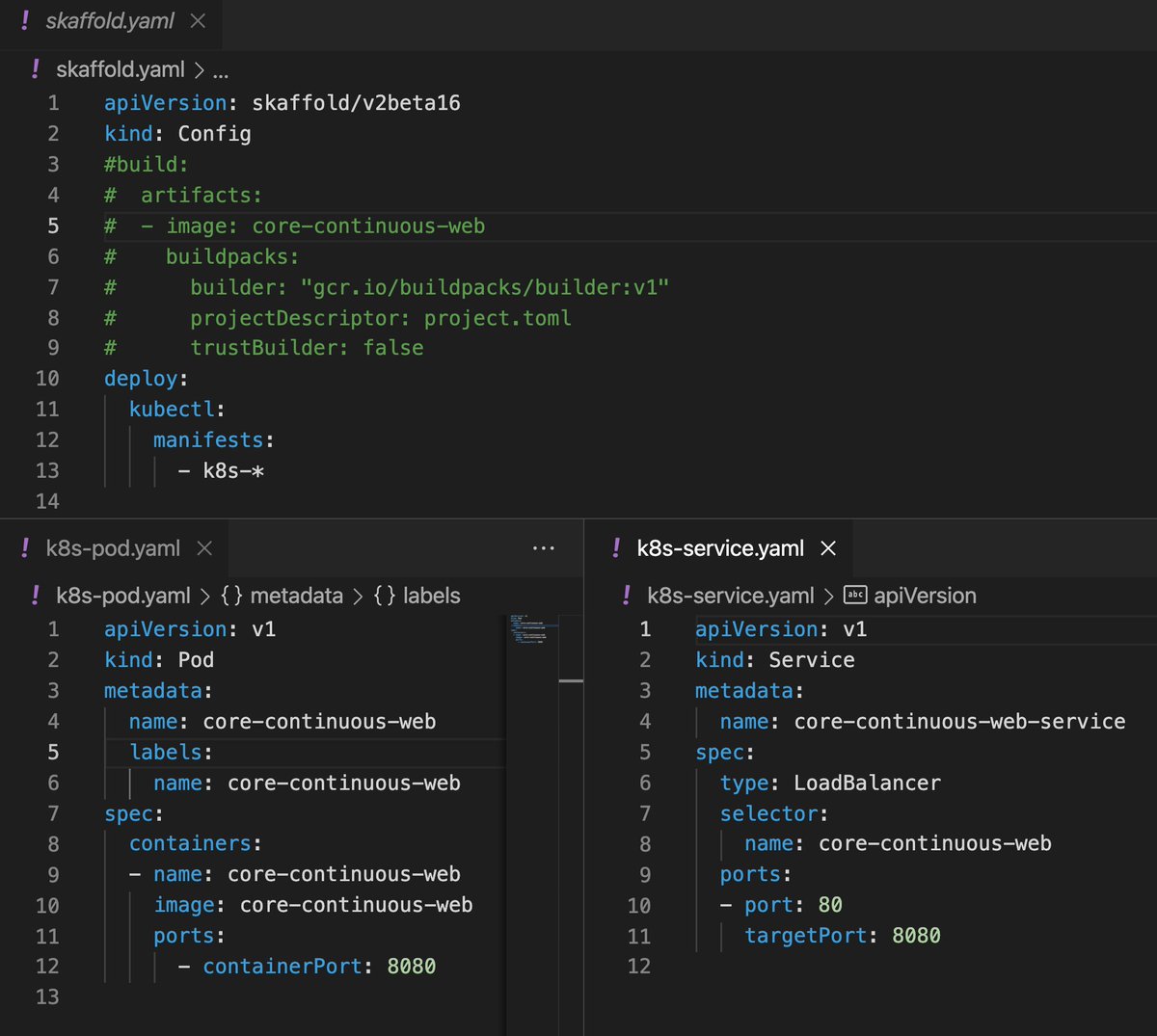Click 'name: core-continuous-web-service' line
Viewport: 1157px width, 1036px height.
coord(923,722)
